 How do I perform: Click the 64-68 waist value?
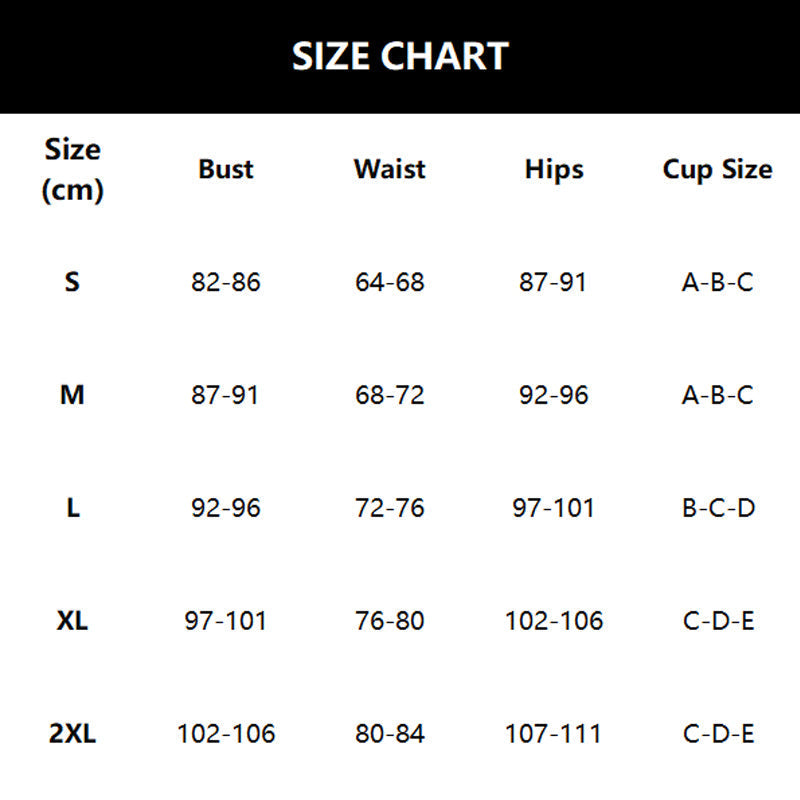[x=389, y=282]
